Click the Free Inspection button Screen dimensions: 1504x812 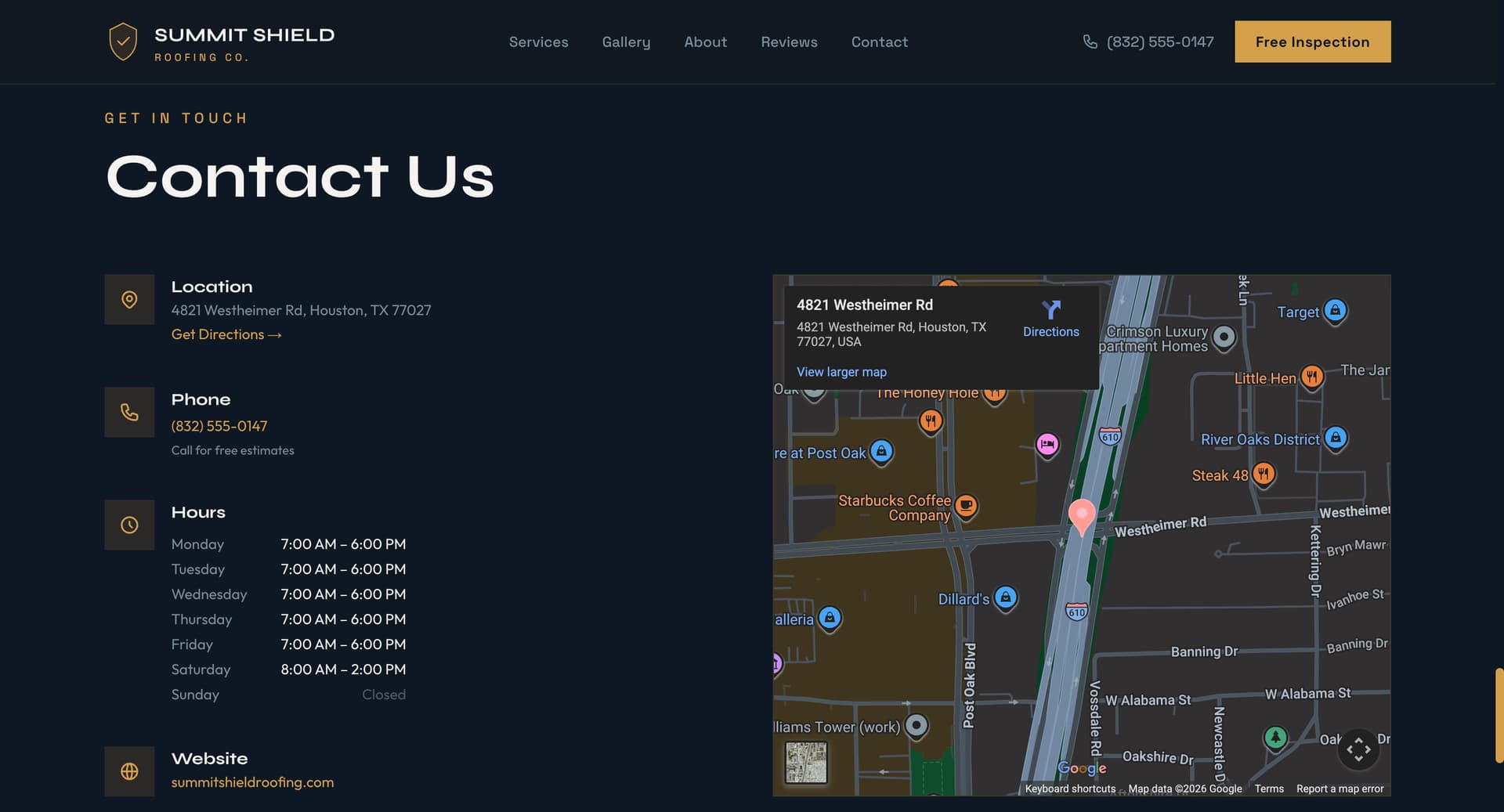(1312, 42)
